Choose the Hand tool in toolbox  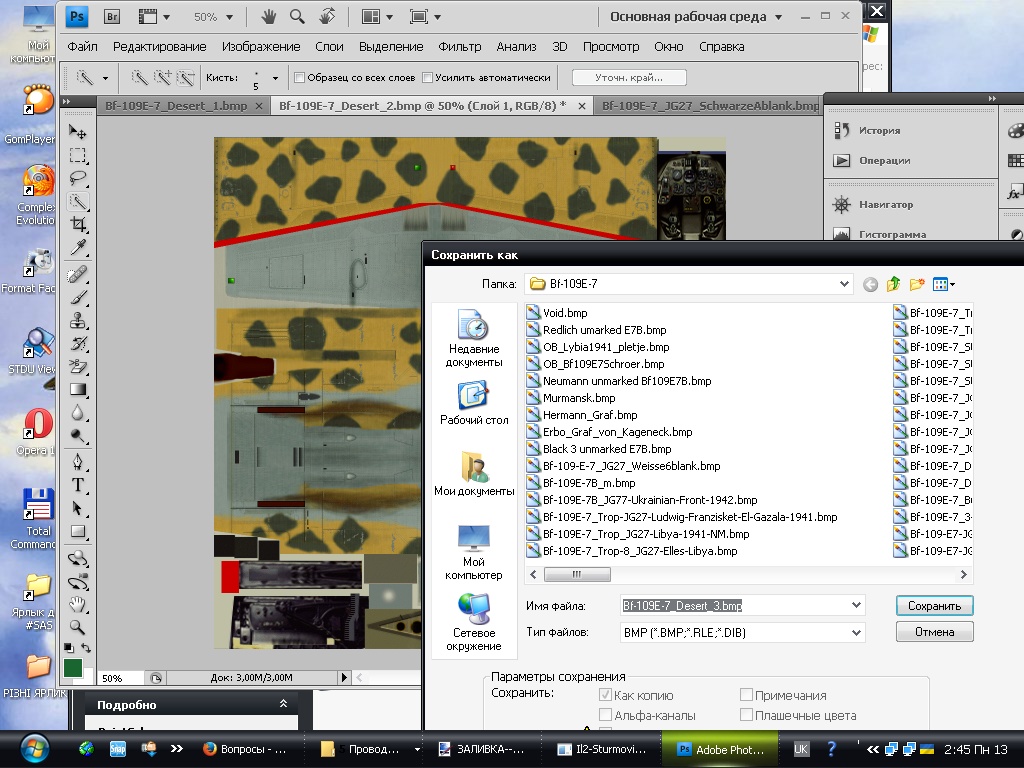click(78, 605)
